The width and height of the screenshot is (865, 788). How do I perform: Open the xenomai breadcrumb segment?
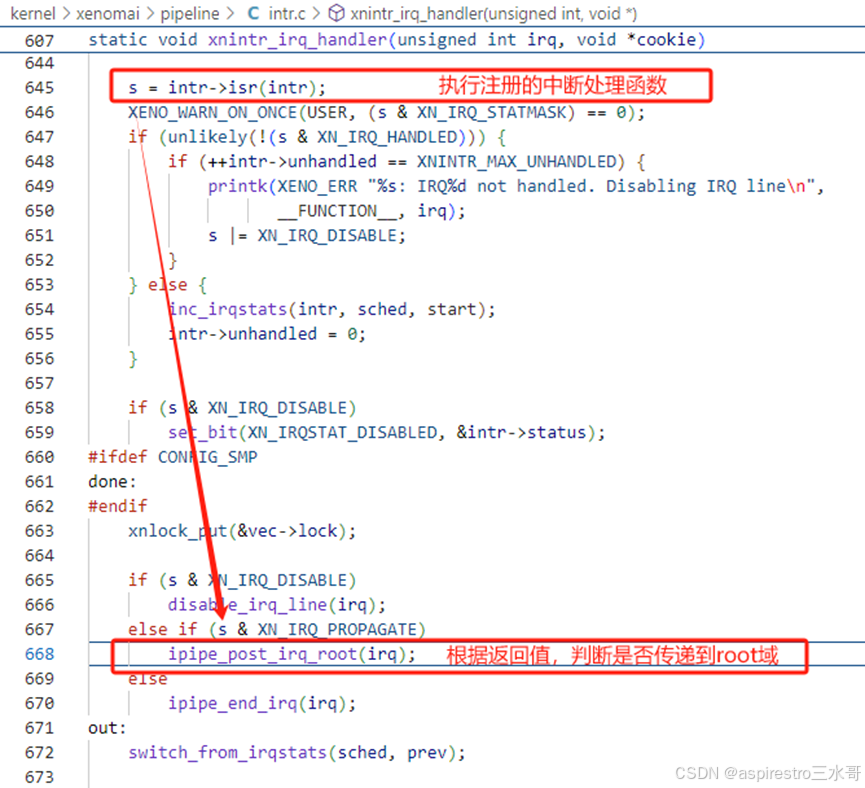pos(108,13)
